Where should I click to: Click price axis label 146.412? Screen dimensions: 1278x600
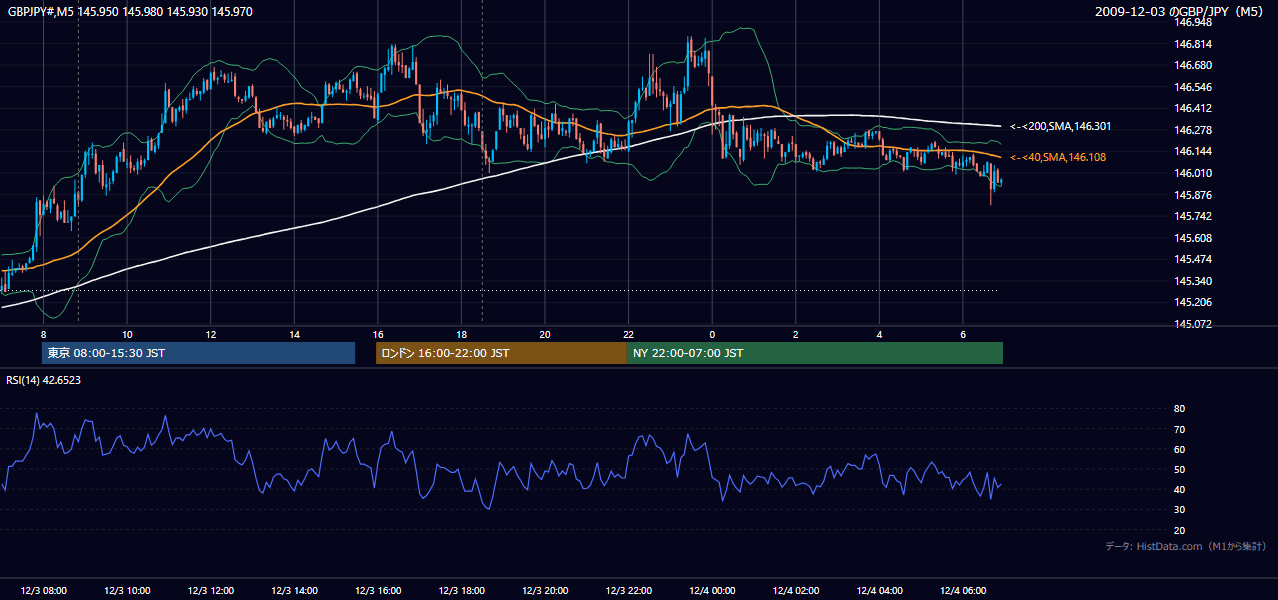coord(1193,108)
